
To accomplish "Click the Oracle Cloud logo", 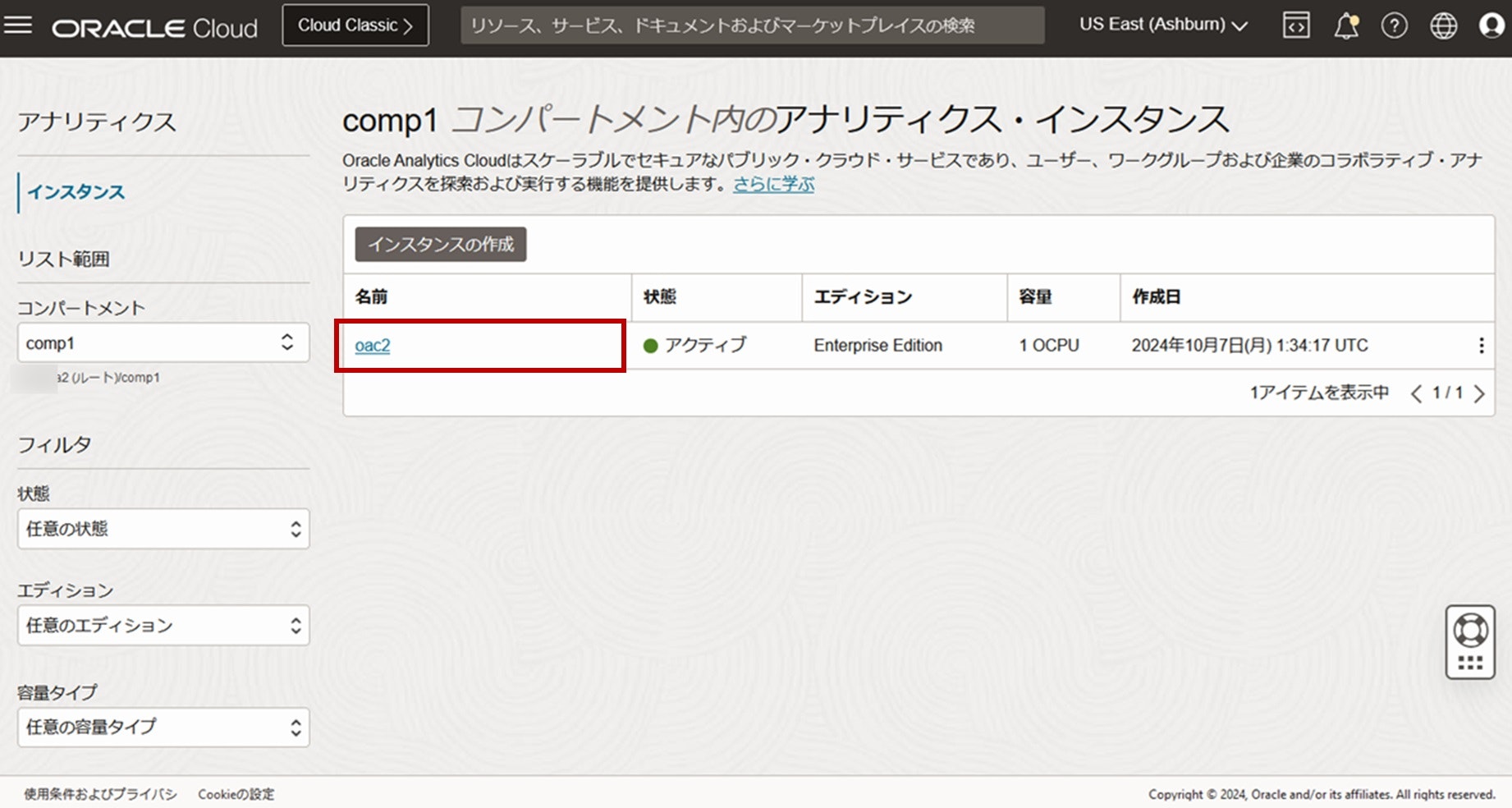I will [154, 28].
